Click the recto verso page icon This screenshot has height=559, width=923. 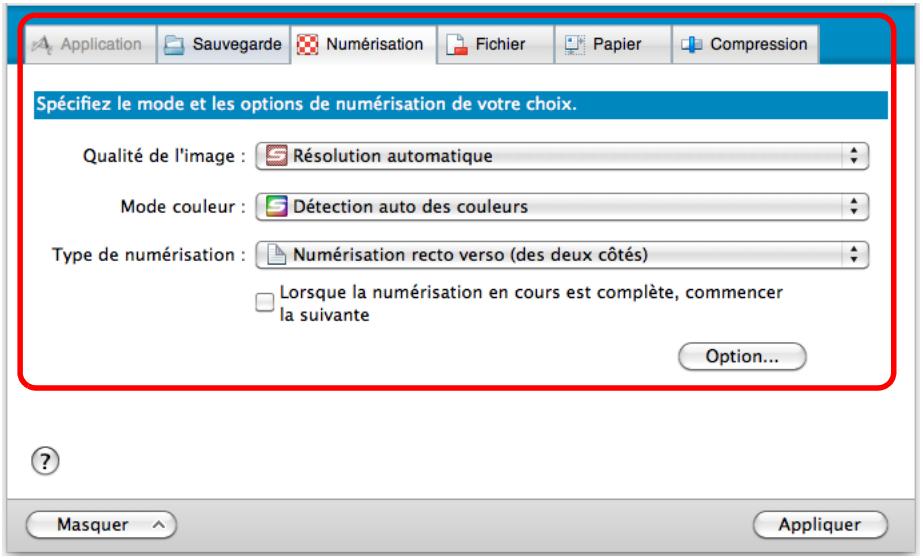coord(277,255)
